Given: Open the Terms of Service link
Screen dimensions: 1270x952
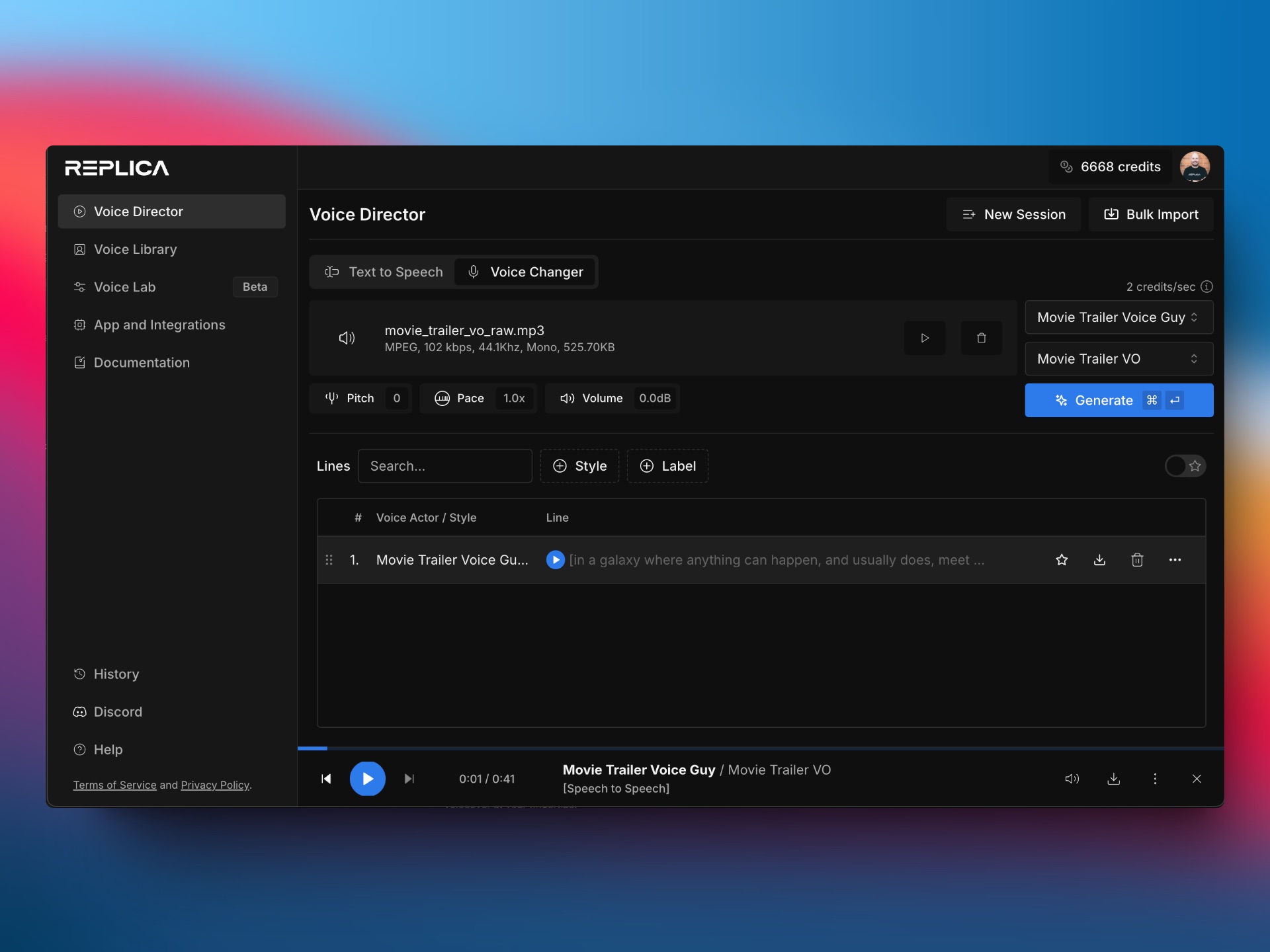Looking at the screenshot, I should click(114, 785).
